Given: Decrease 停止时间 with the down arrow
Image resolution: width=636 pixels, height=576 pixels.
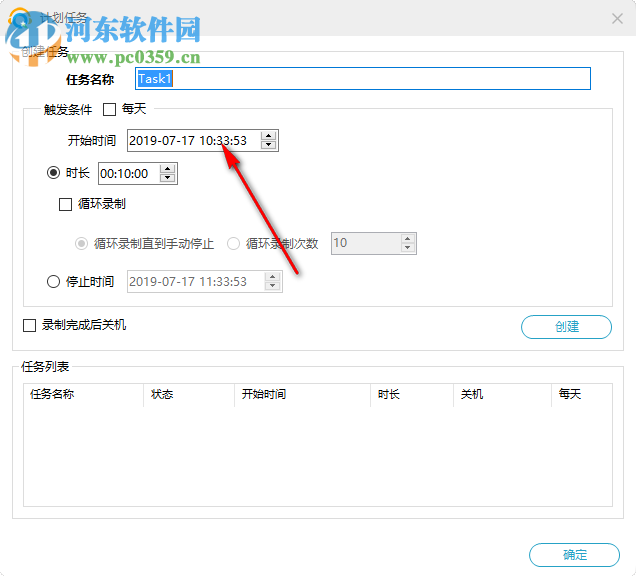Looking at the screenshot, I should pos(273,286).
